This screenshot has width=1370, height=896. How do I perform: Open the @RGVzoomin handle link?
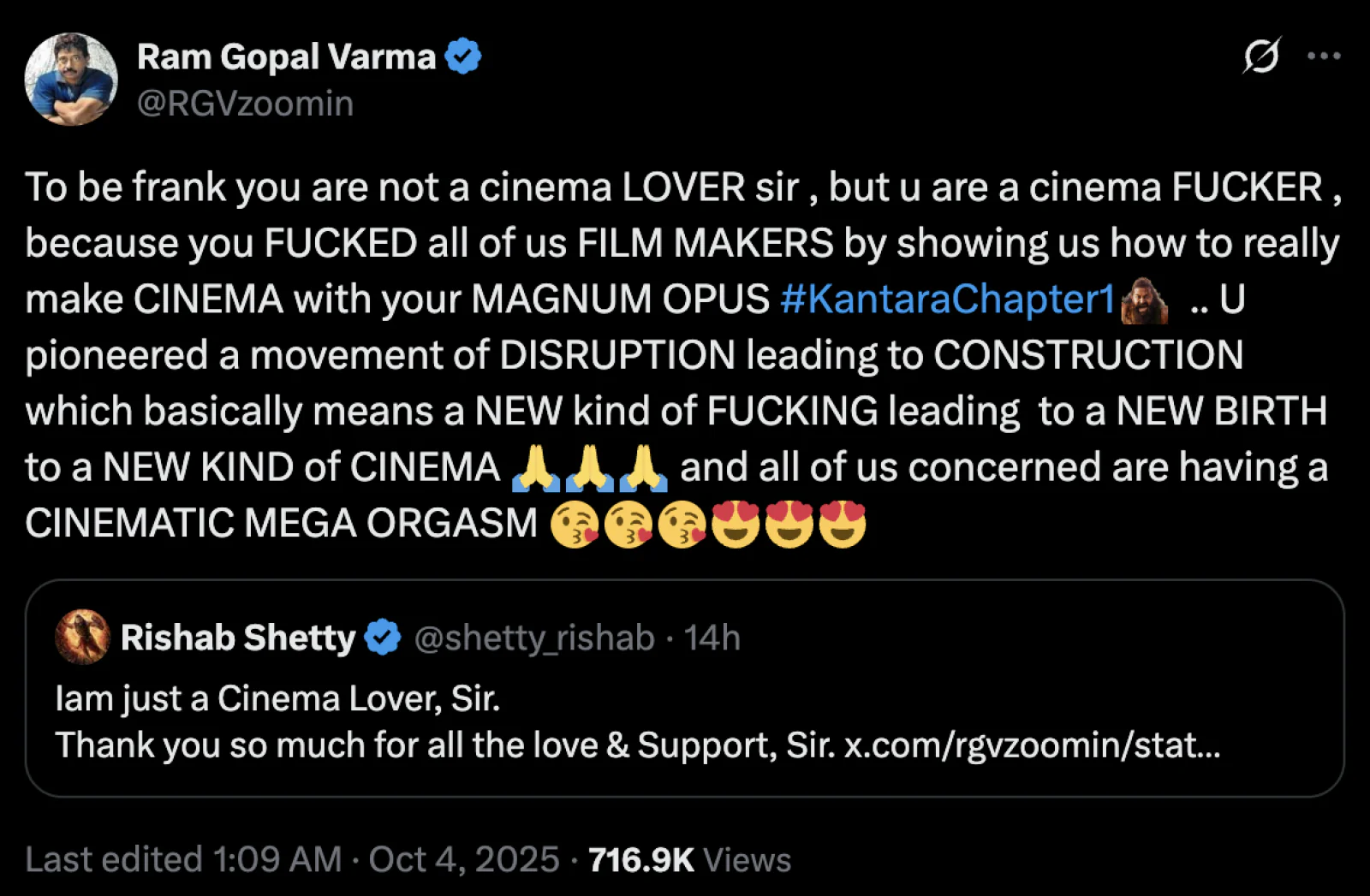coord(245,104)
